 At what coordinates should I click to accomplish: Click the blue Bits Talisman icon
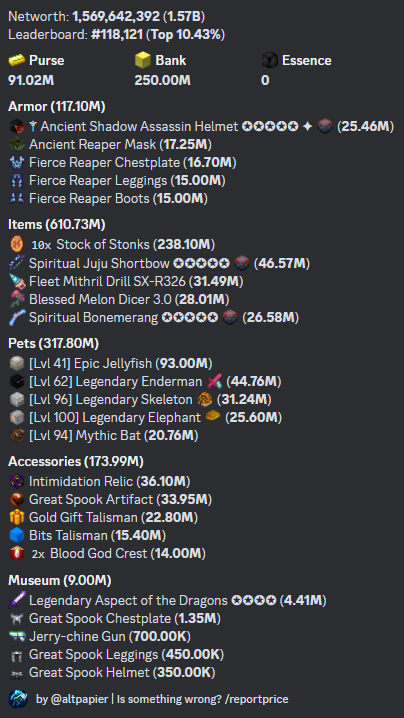click(16, 535)
